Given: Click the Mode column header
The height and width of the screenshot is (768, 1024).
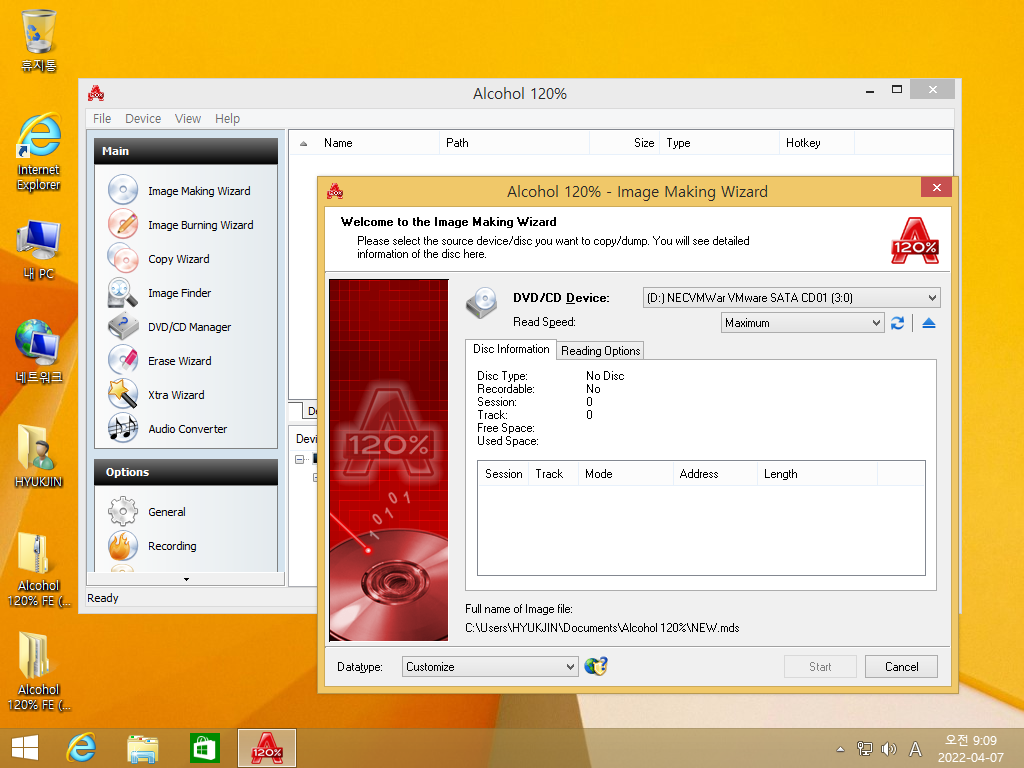Looking at the screenshot, I should 626,474.
